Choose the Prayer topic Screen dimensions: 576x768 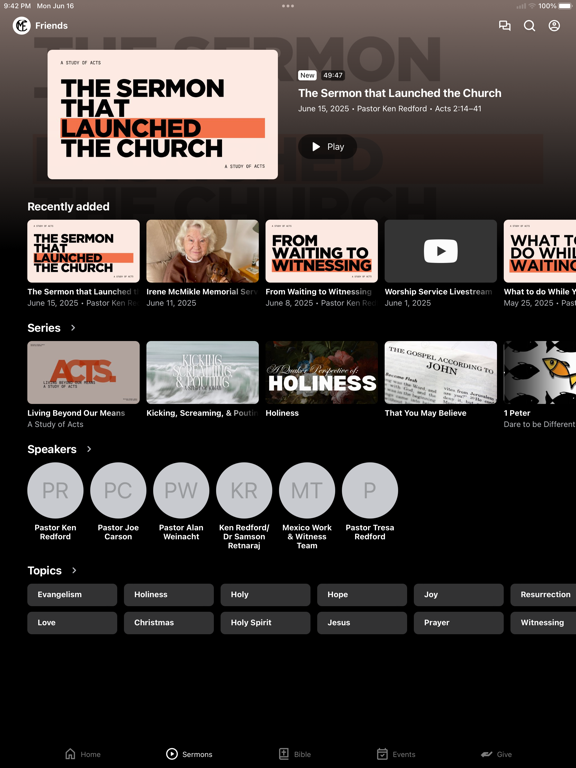coord(458,623)
